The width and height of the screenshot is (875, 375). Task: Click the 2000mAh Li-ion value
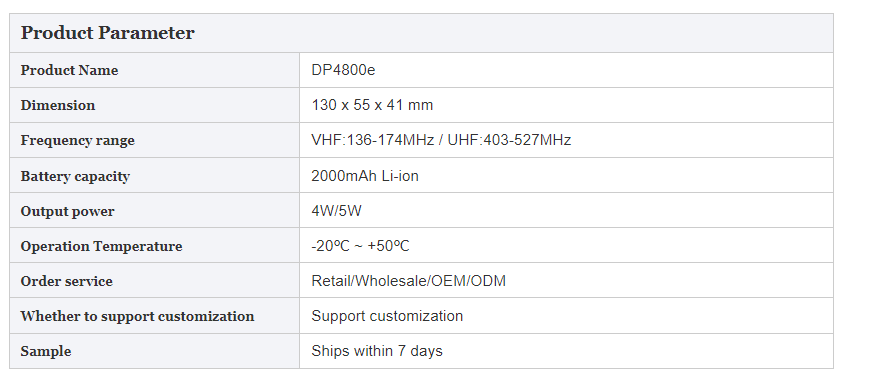point(365,176)
